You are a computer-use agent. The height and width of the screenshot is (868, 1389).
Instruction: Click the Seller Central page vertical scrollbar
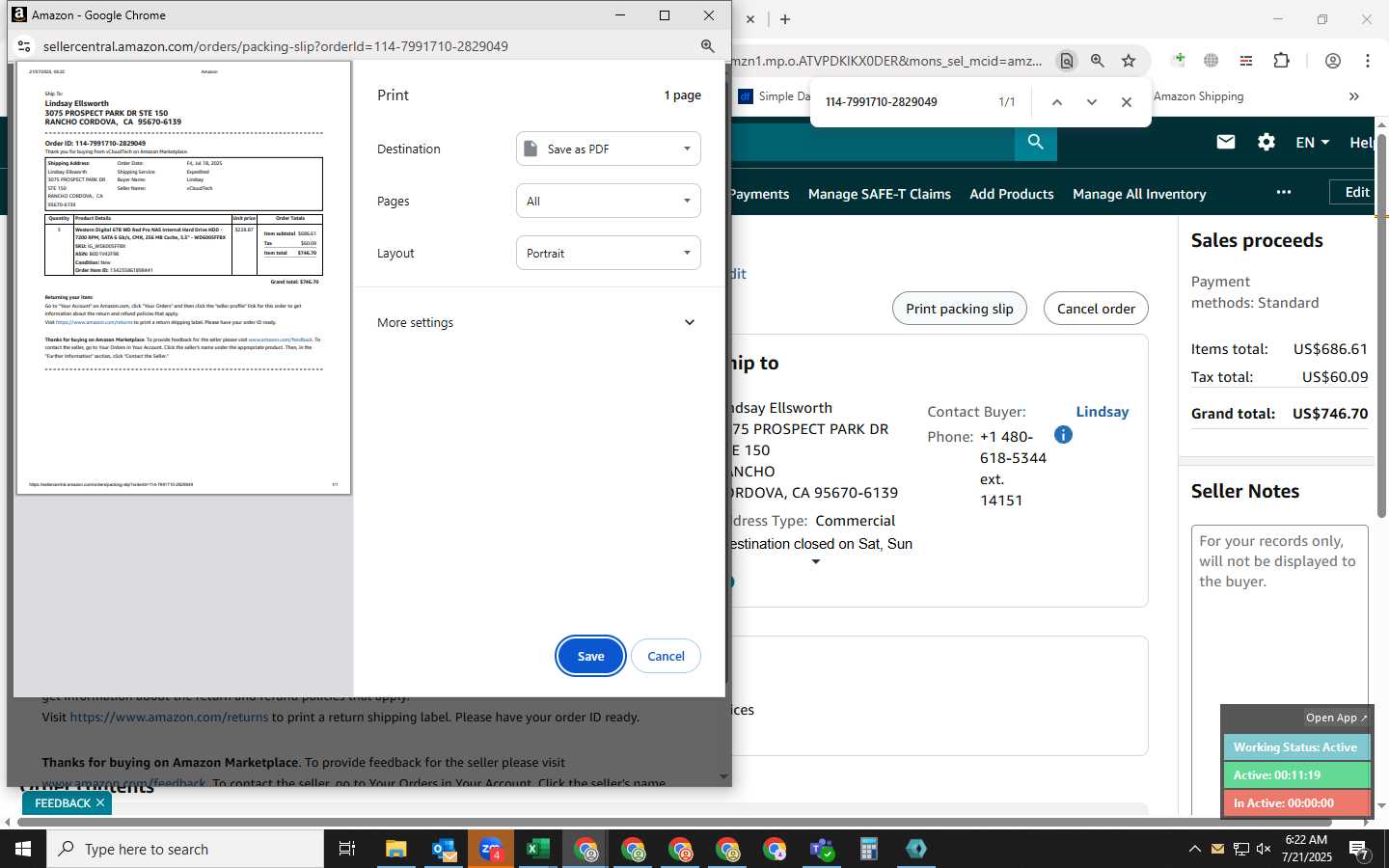point(1381,326)
